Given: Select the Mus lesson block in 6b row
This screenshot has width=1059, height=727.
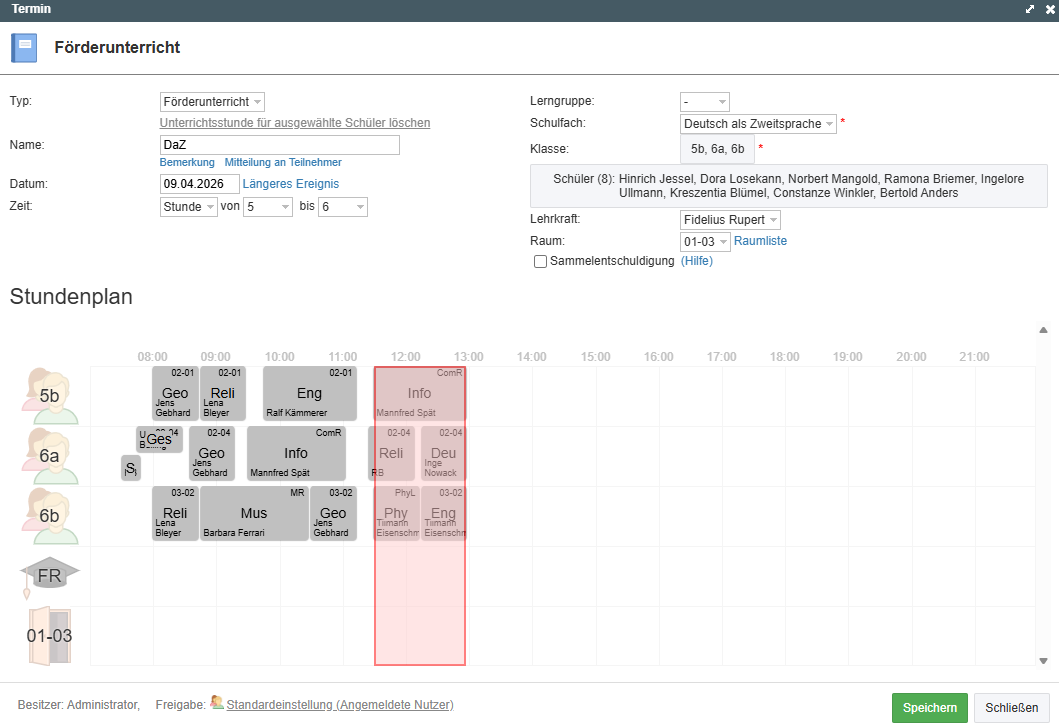Looking at the screenshot, I should pos(254,514).
